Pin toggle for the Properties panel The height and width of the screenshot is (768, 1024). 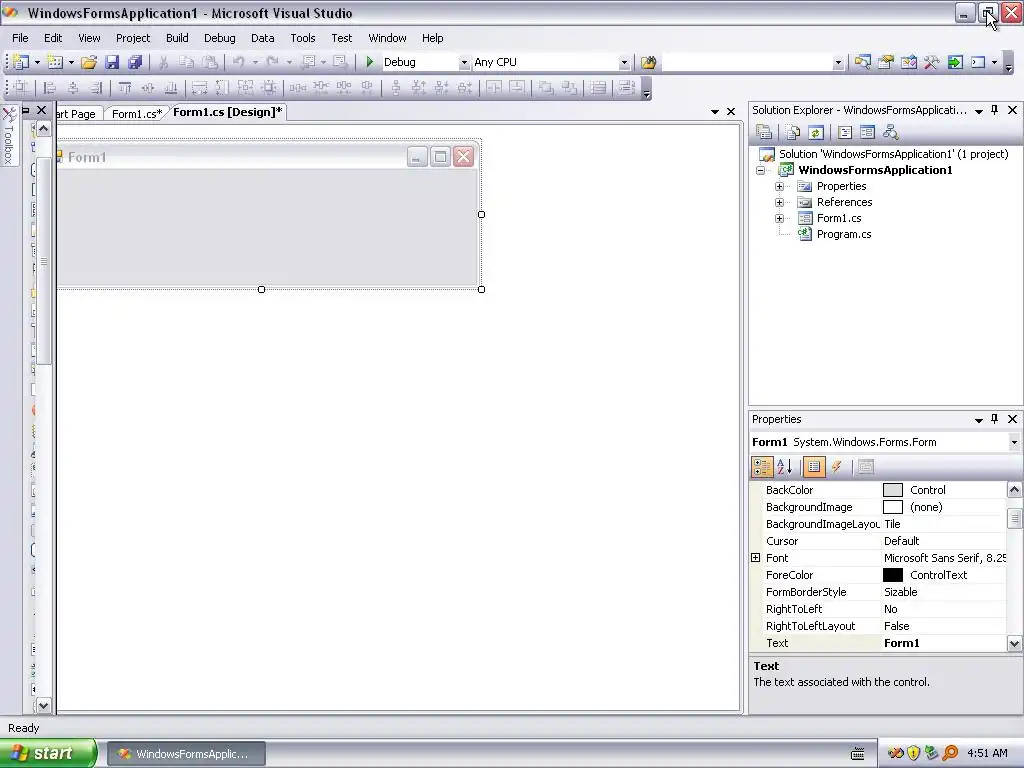(995, 419)
